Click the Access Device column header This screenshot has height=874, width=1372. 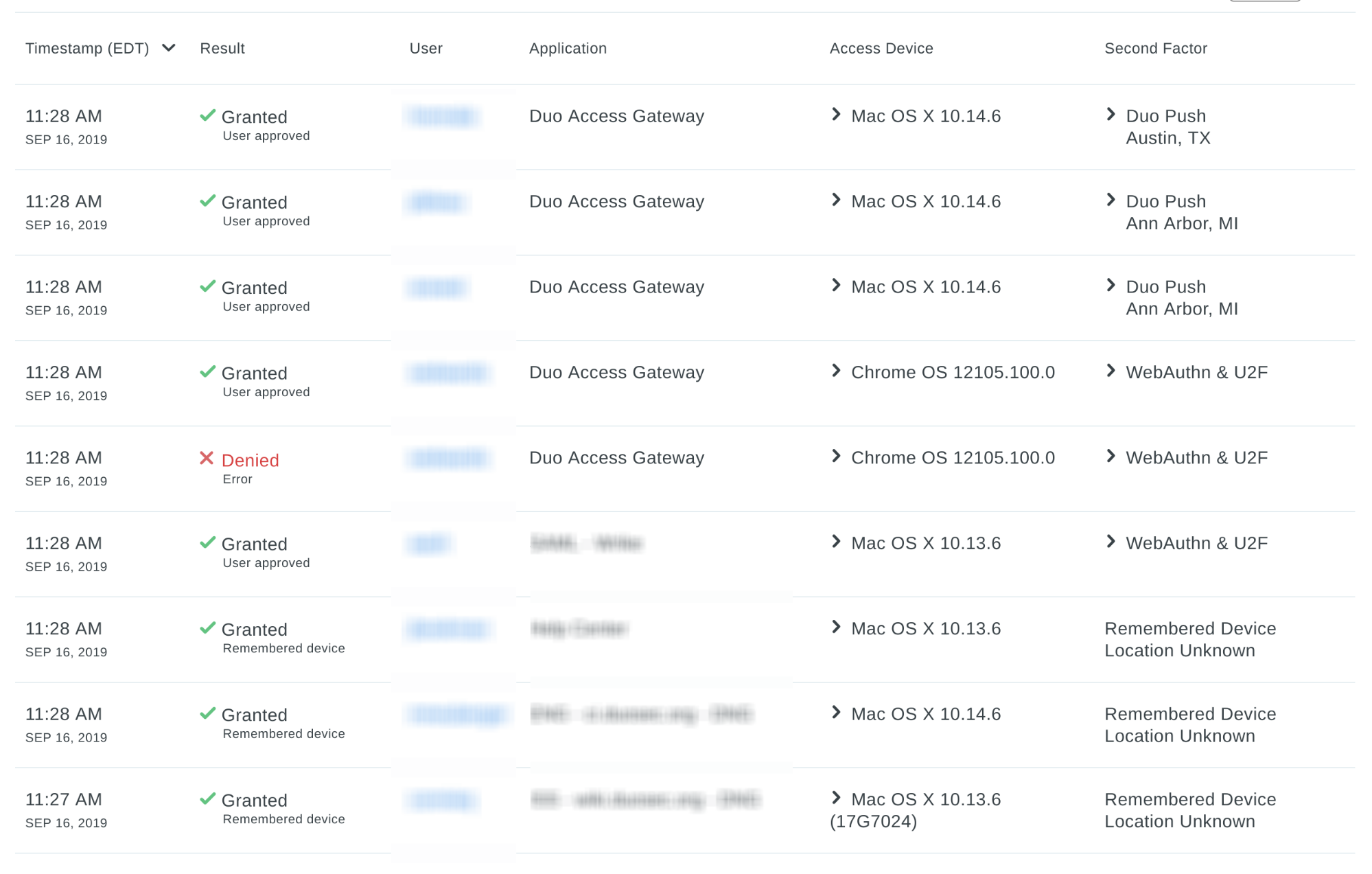(881, 48)
